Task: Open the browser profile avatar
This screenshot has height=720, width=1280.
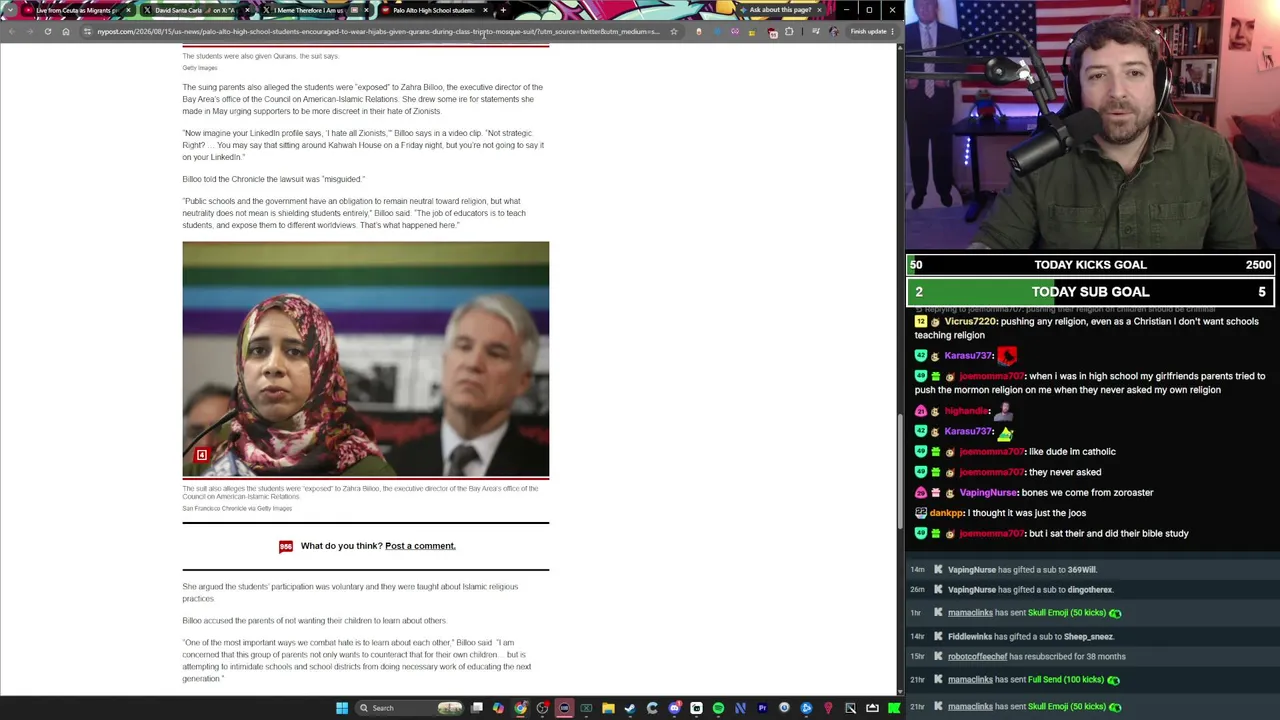Action: pos(834,31)
